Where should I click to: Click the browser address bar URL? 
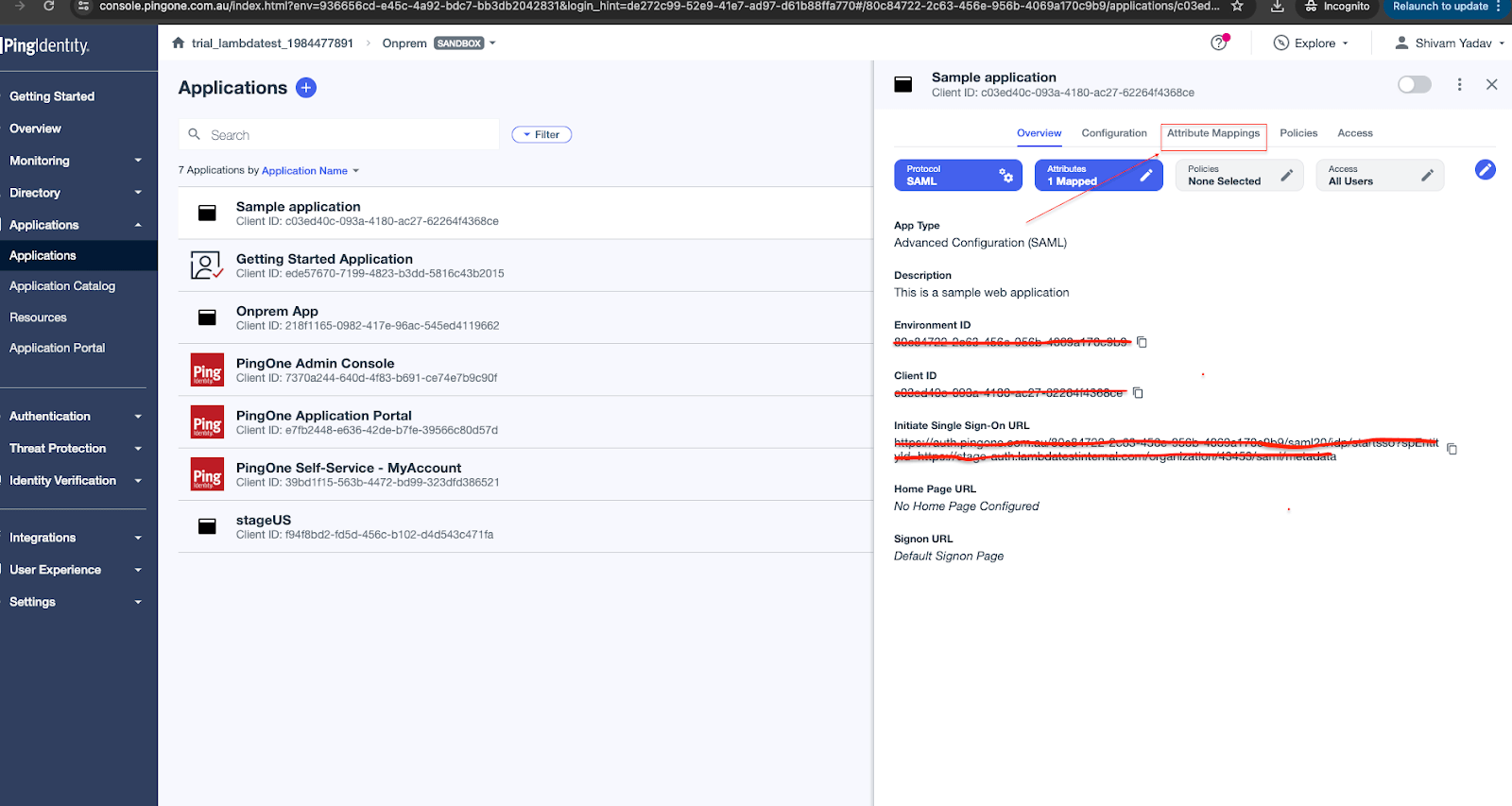click(659, 6)
